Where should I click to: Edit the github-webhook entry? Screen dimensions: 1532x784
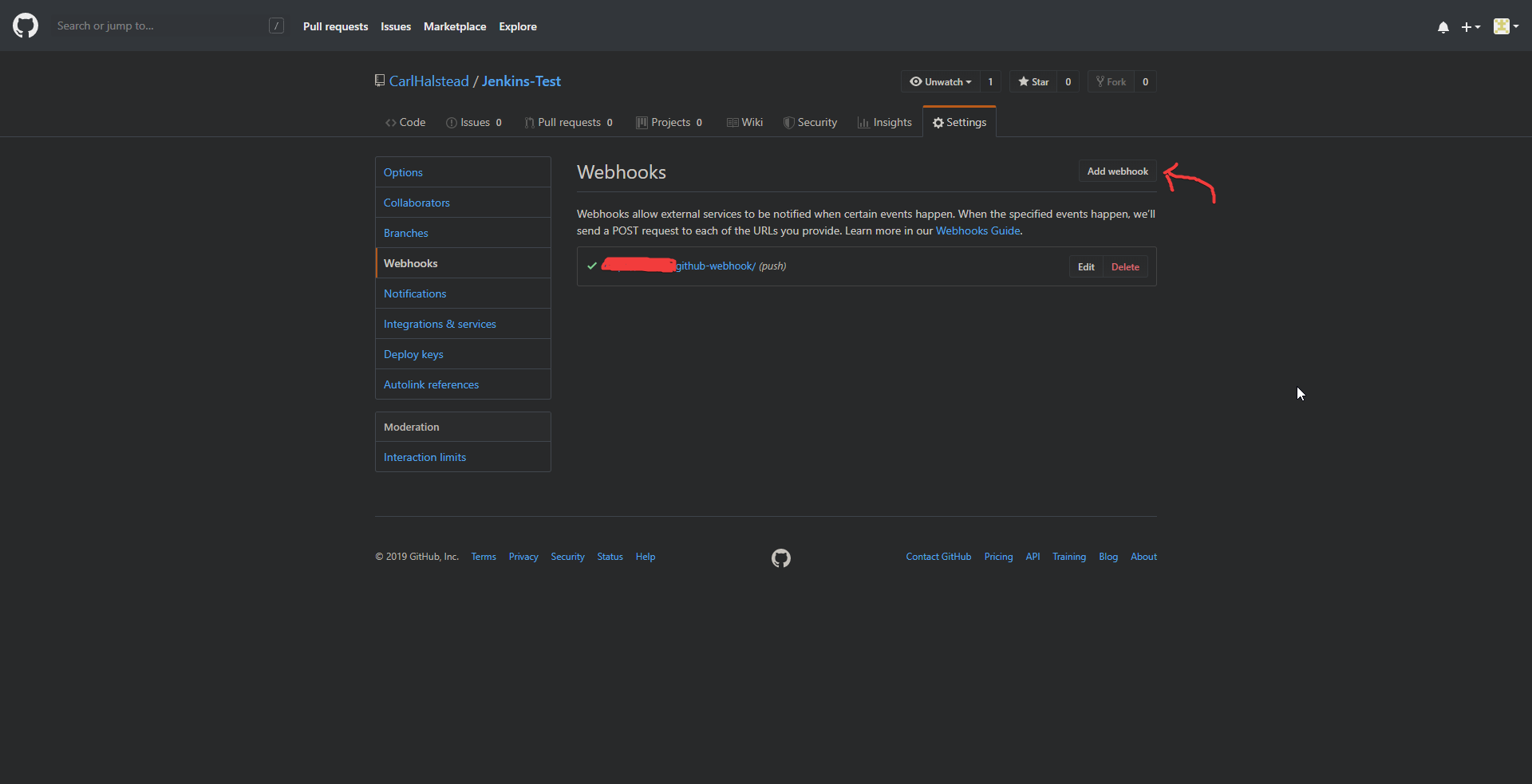pyautogui.click(x=1086, y=267)
